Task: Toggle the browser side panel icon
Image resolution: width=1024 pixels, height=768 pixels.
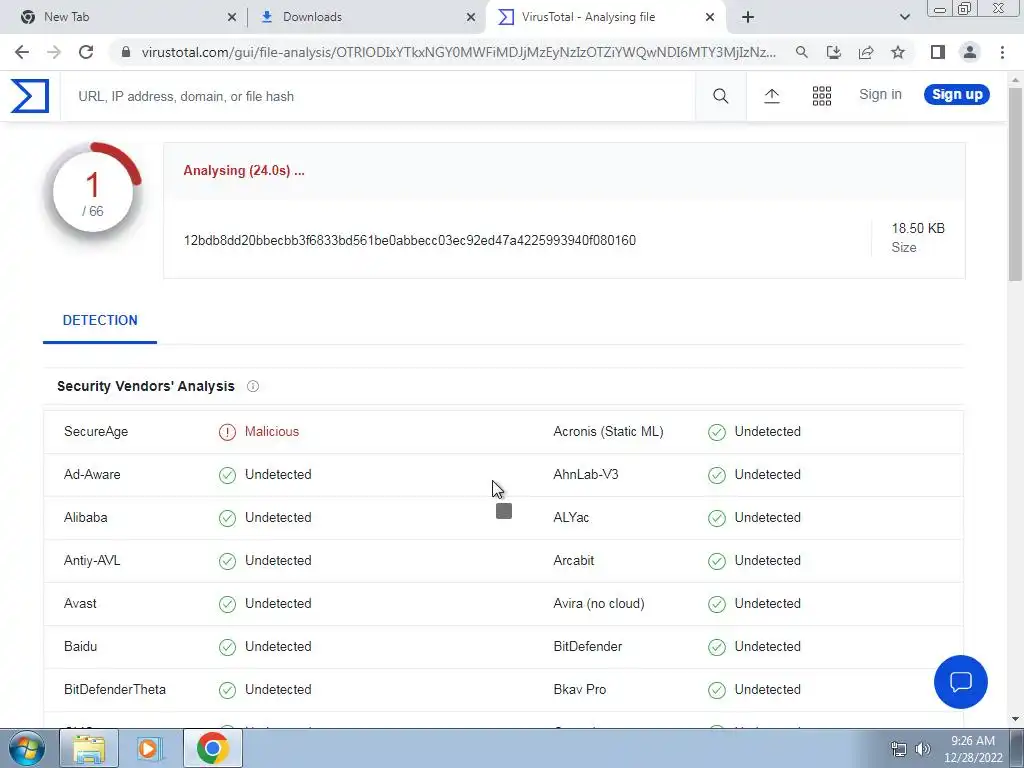Action: click(x=938, y=52)
